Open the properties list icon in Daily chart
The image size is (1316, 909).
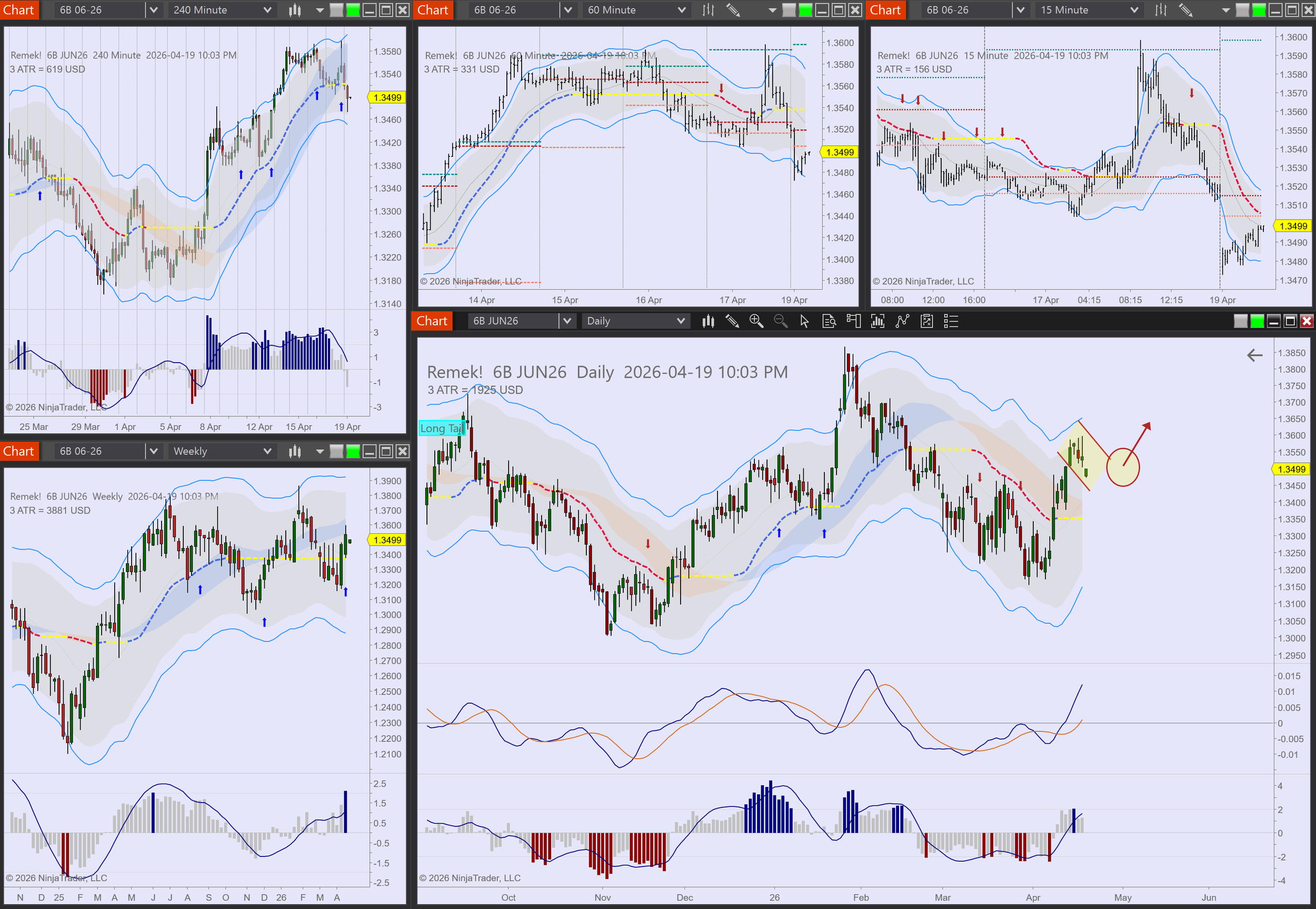click(951, 321)
